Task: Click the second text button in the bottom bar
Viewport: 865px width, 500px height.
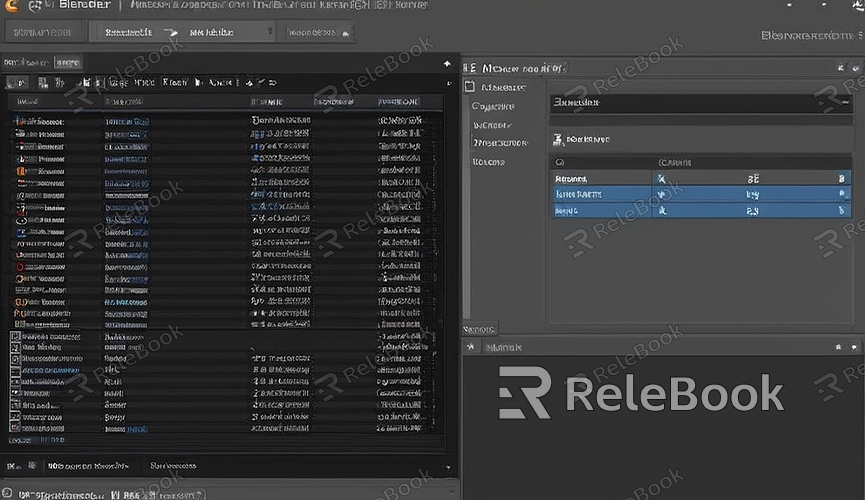Action: (173, 466)
